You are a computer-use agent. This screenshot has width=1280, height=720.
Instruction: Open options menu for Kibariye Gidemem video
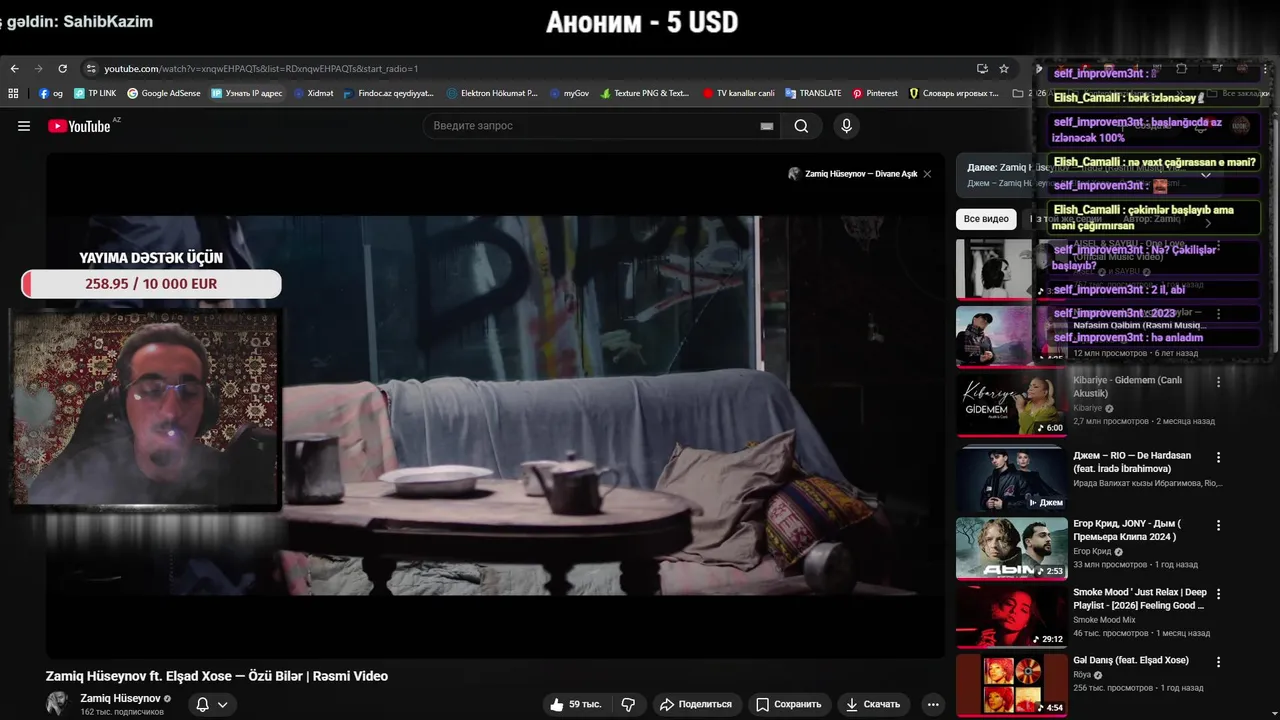click(1218, 382)
